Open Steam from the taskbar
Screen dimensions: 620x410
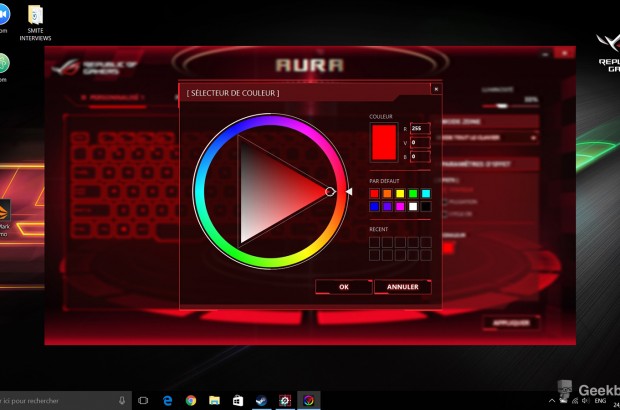pyautogui.click(x=262, y=400)
